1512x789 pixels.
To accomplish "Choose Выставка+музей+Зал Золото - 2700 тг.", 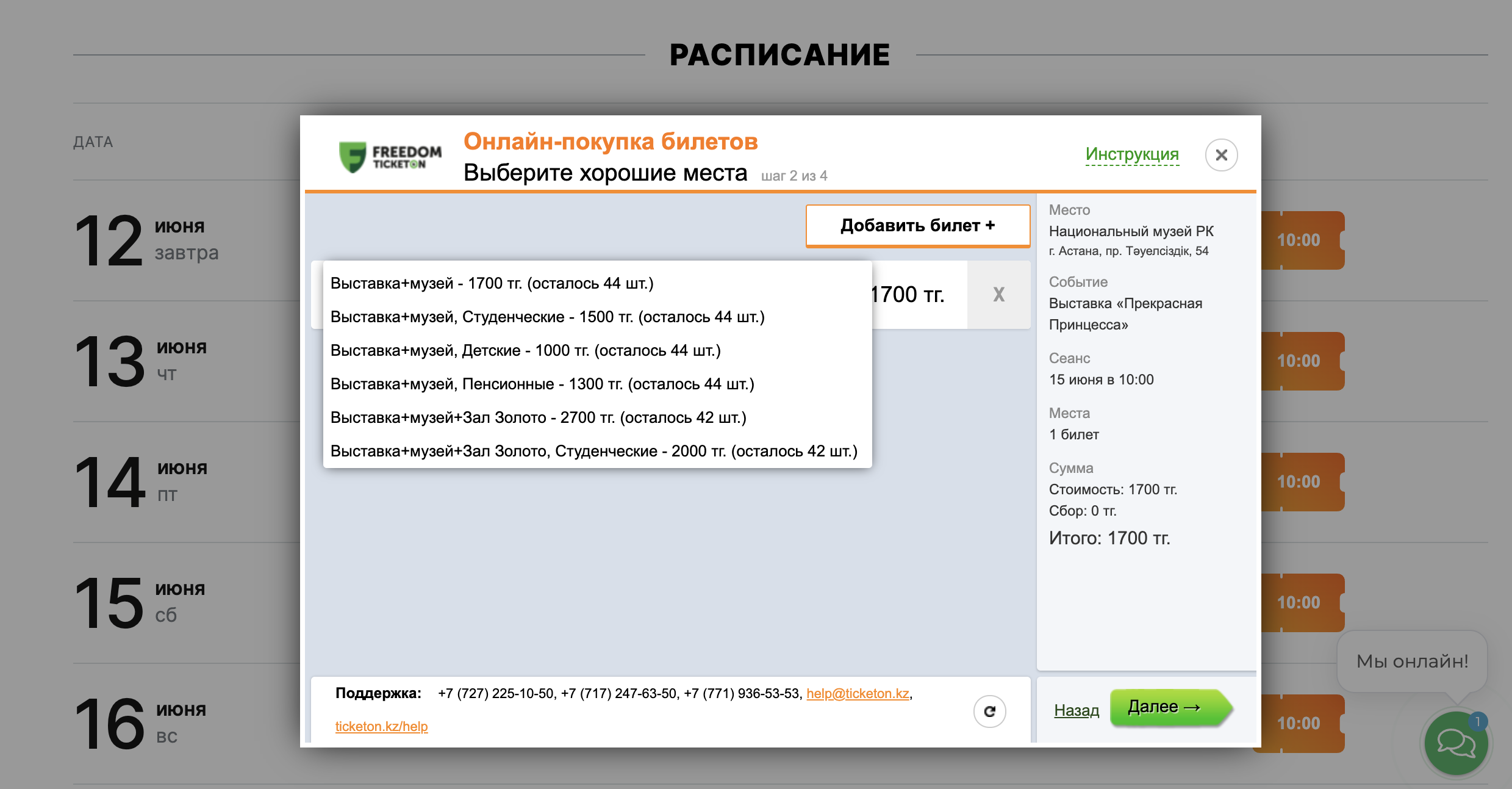I will point(538,418).
